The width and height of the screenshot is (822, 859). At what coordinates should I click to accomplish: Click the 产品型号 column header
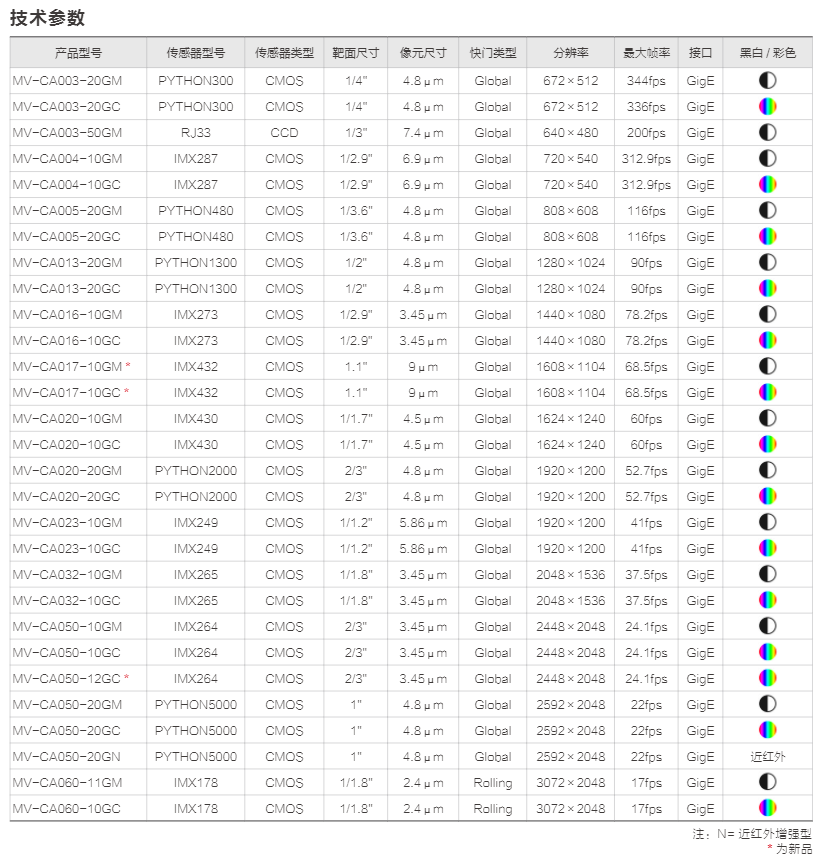77,53
